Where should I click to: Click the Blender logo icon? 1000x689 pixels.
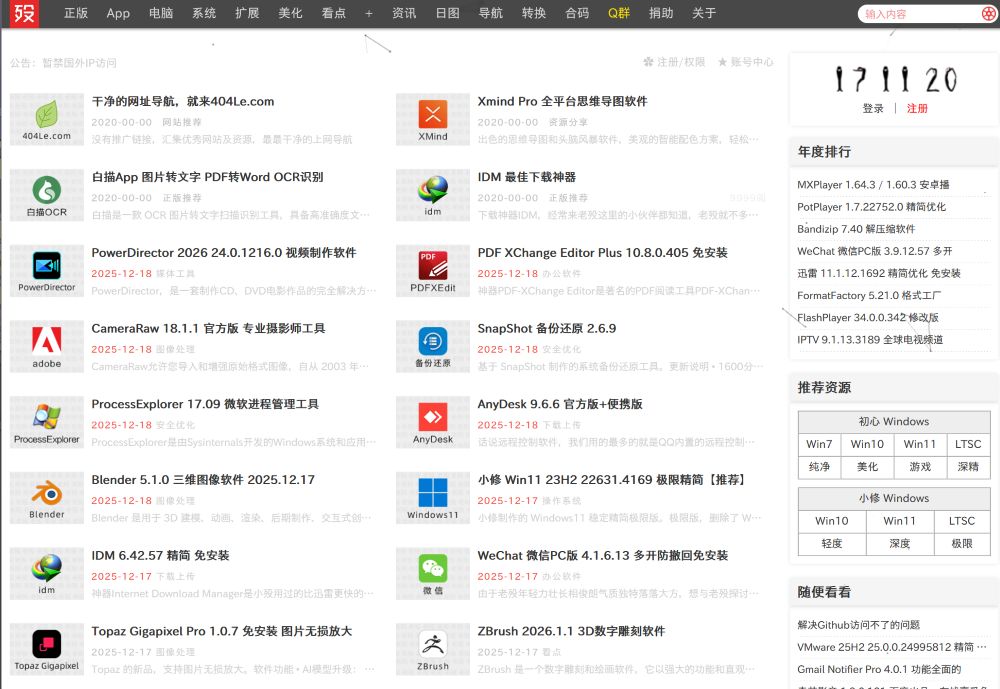[47, 497]
